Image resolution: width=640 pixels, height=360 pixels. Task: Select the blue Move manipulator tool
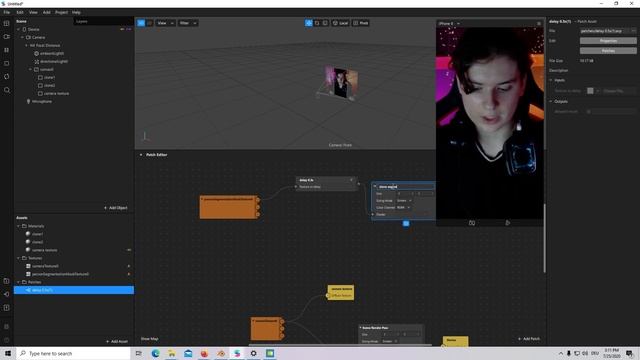(309, 23)
